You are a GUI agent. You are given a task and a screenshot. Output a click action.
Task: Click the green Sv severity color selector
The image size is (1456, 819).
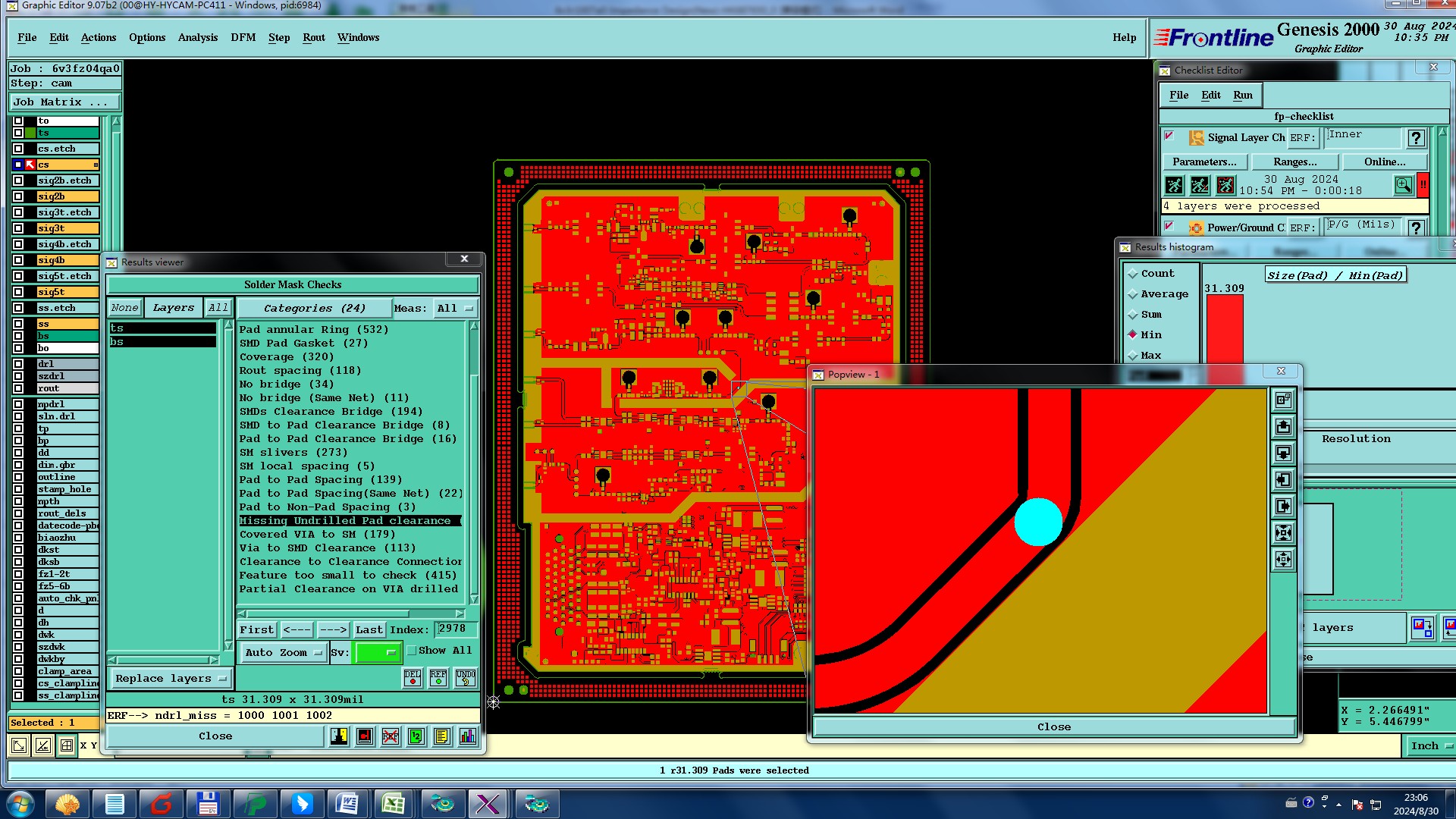point(377,652)
